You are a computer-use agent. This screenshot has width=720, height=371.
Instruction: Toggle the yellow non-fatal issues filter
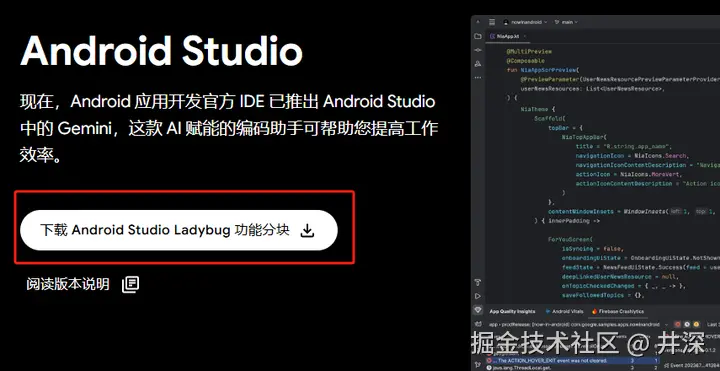pyautogui.click(x=696, y=324)
